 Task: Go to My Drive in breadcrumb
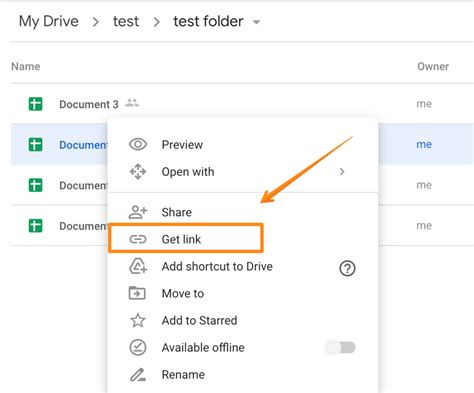(49, 21)
